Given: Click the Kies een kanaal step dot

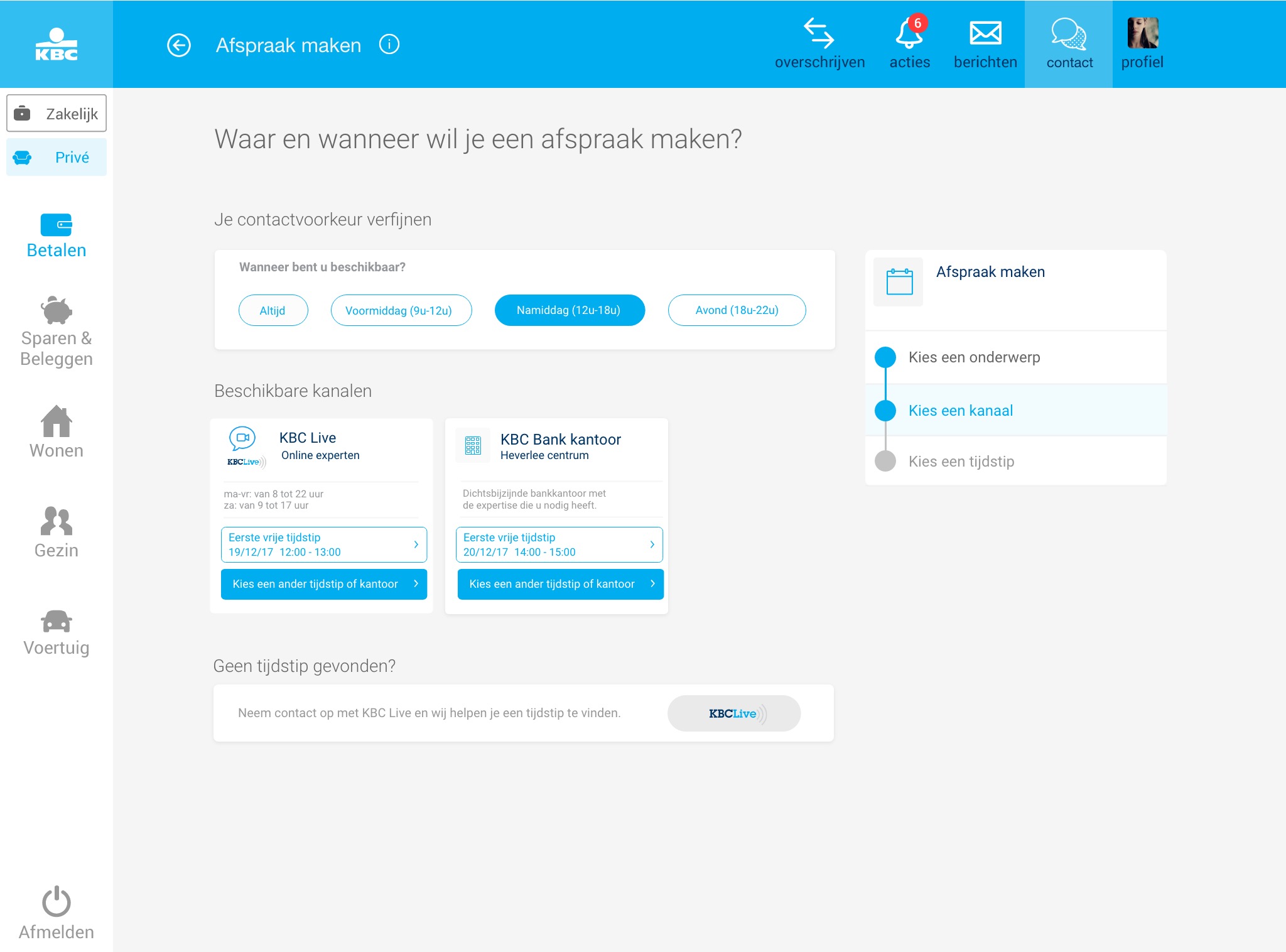Looking at the screenshot, I should (885, 411).
